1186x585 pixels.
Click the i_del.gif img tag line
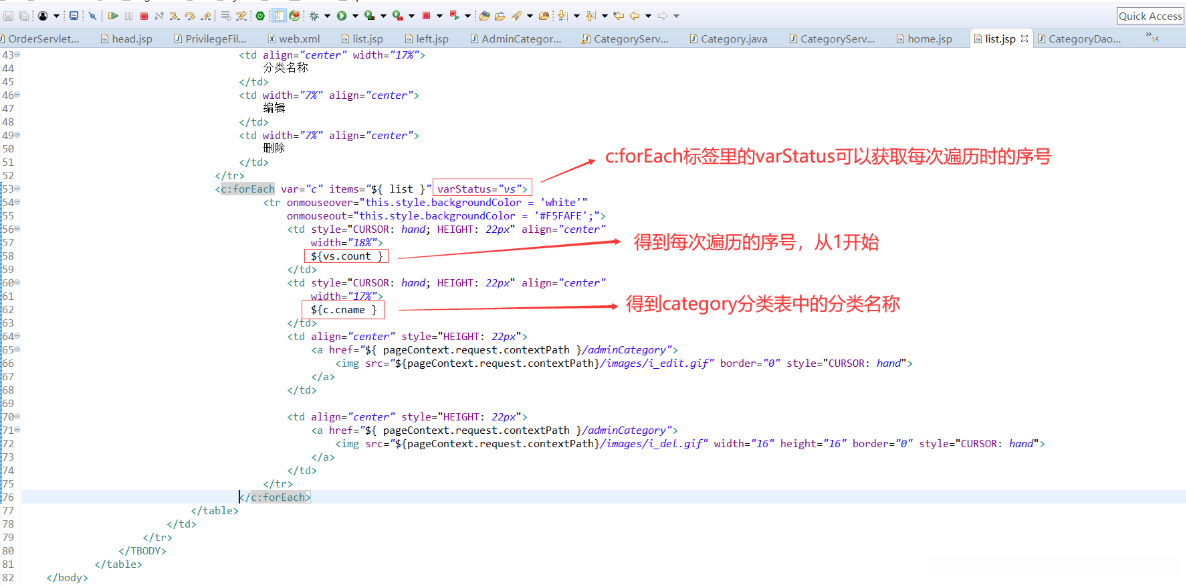[x=689, y=443]
